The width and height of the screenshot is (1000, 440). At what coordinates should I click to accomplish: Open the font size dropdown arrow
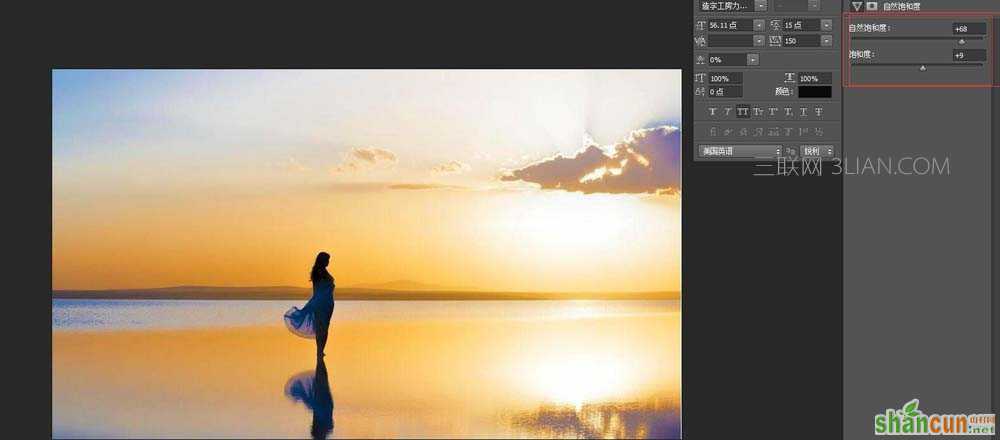pyautogui.click(x=759, y=26)
